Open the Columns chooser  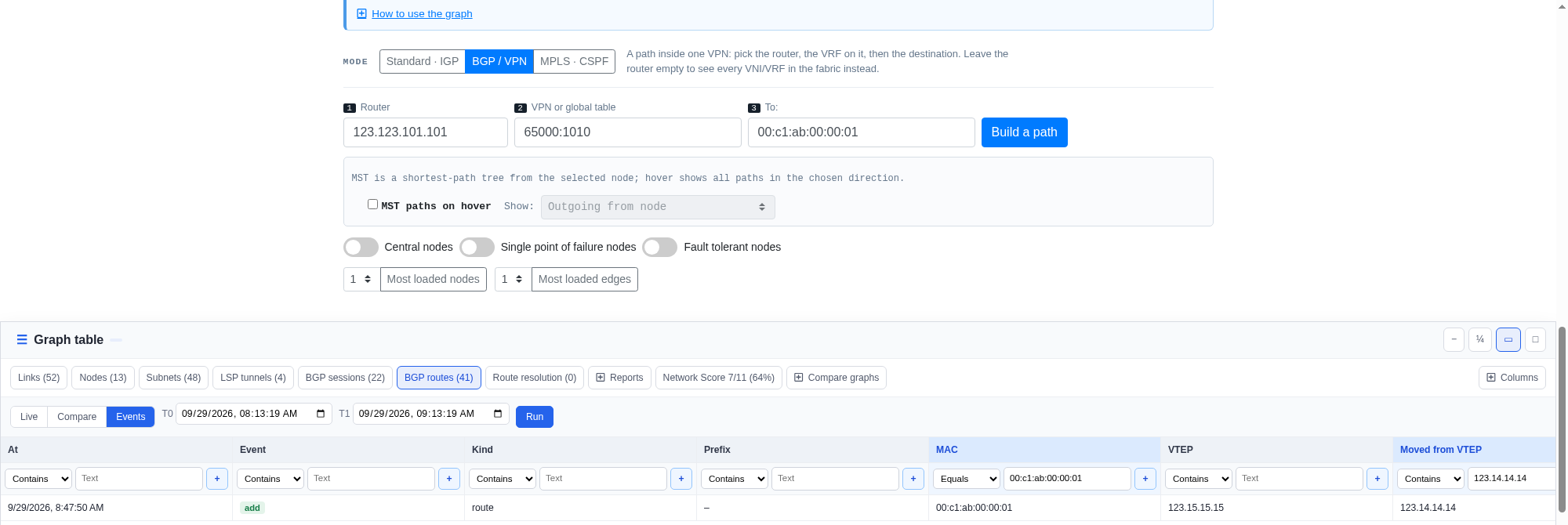pos(1512,378)
